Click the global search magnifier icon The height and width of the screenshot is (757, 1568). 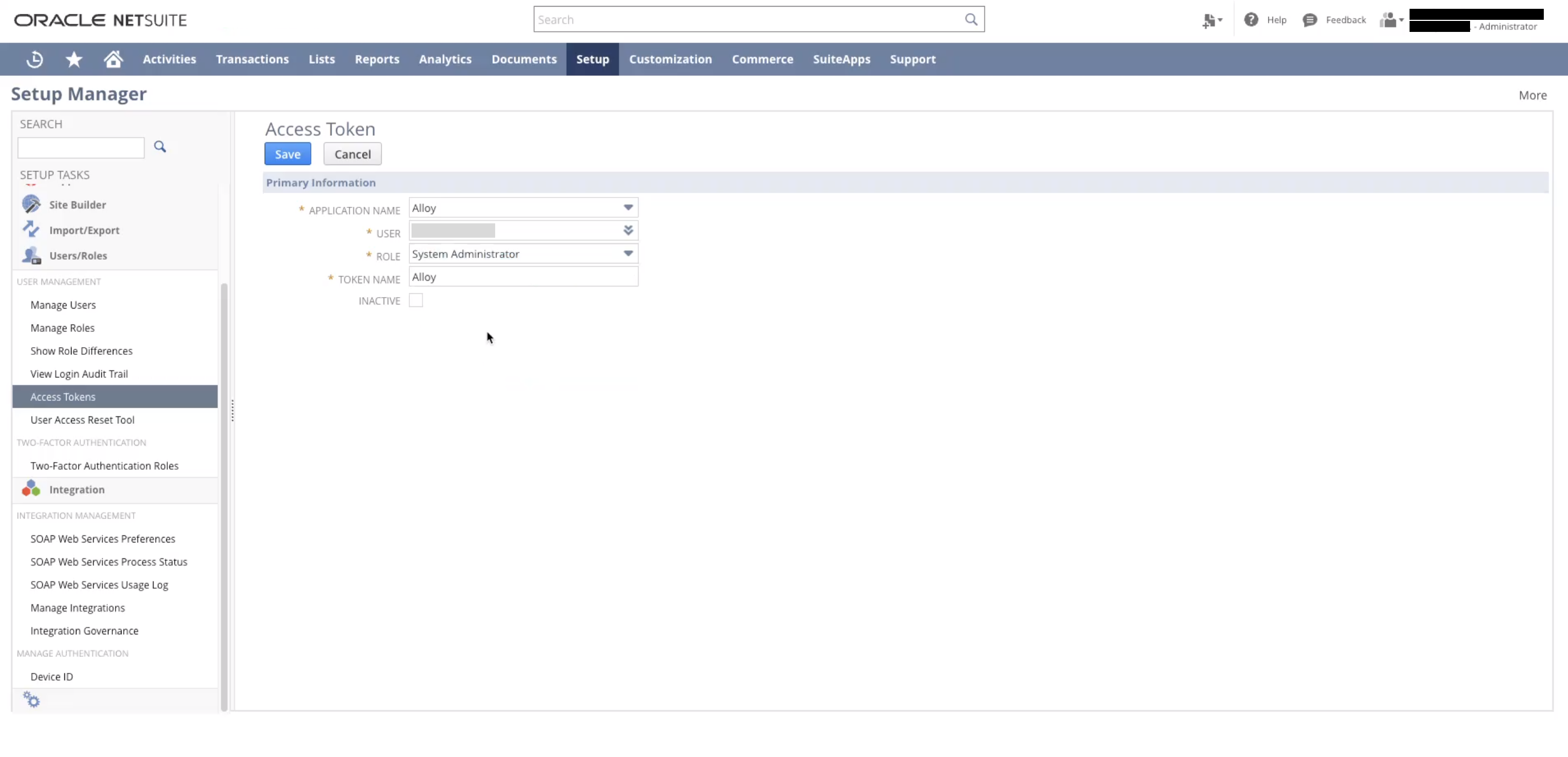coord(971,19)
